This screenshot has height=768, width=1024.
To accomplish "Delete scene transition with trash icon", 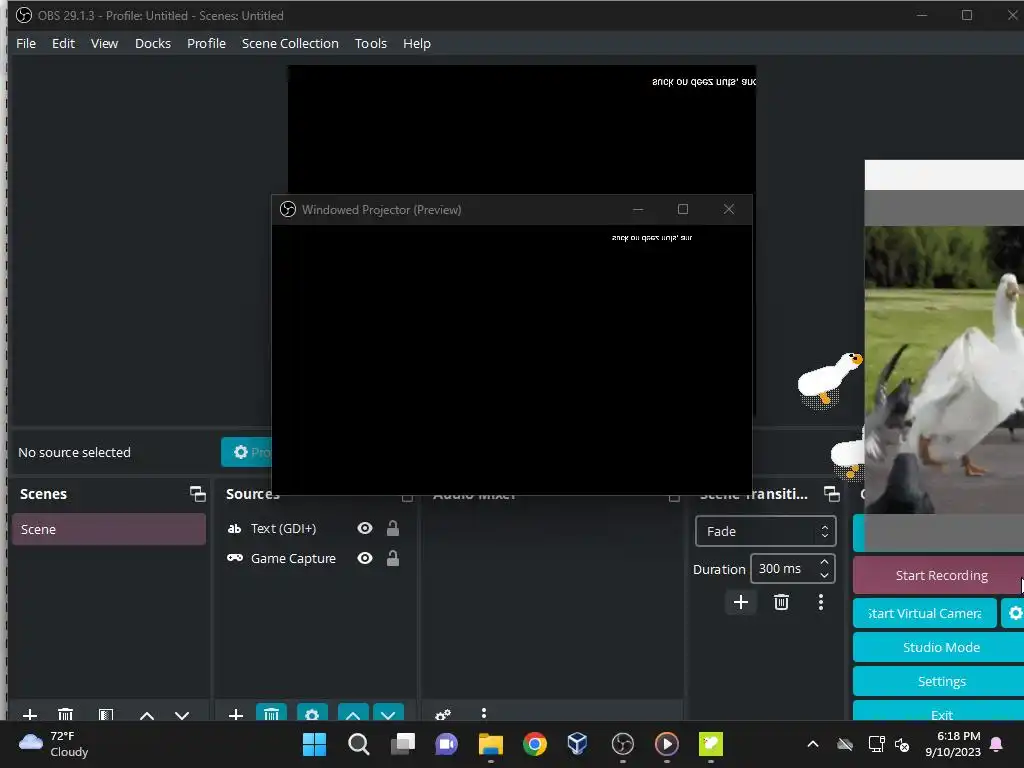I will click(x=781, y=602).
